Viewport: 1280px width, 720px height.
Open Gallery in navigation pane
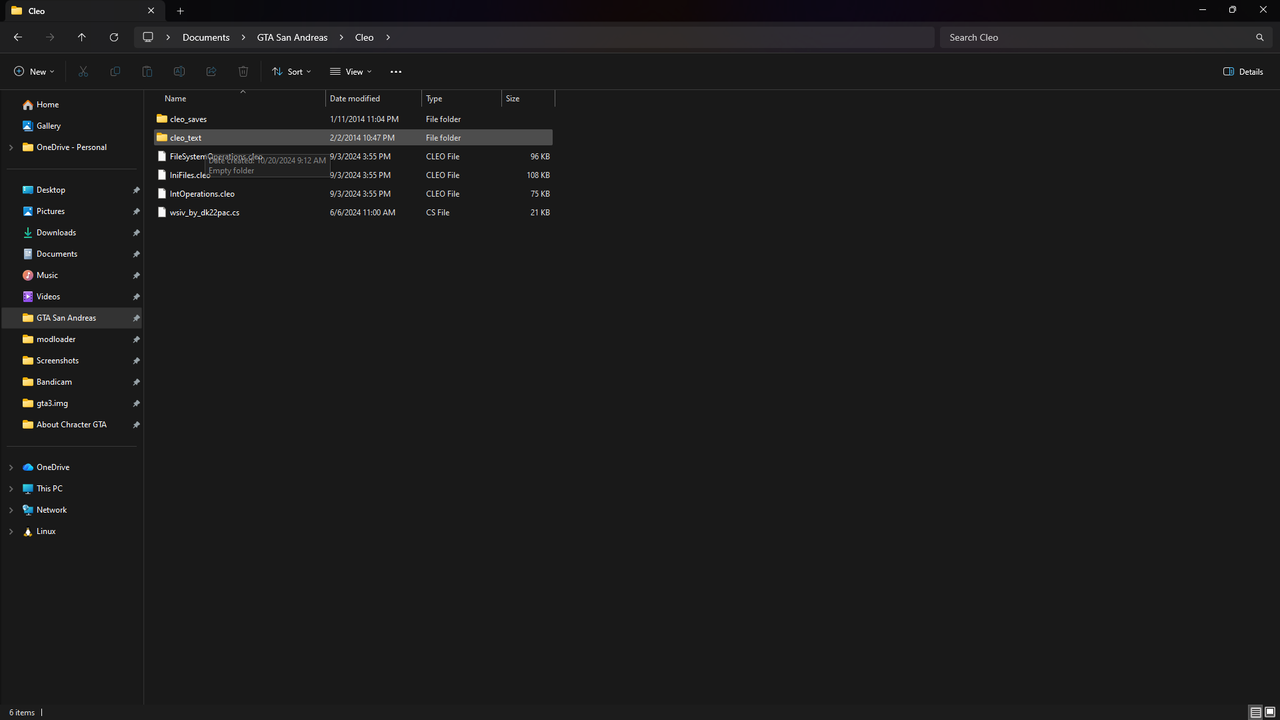[48, 126]
